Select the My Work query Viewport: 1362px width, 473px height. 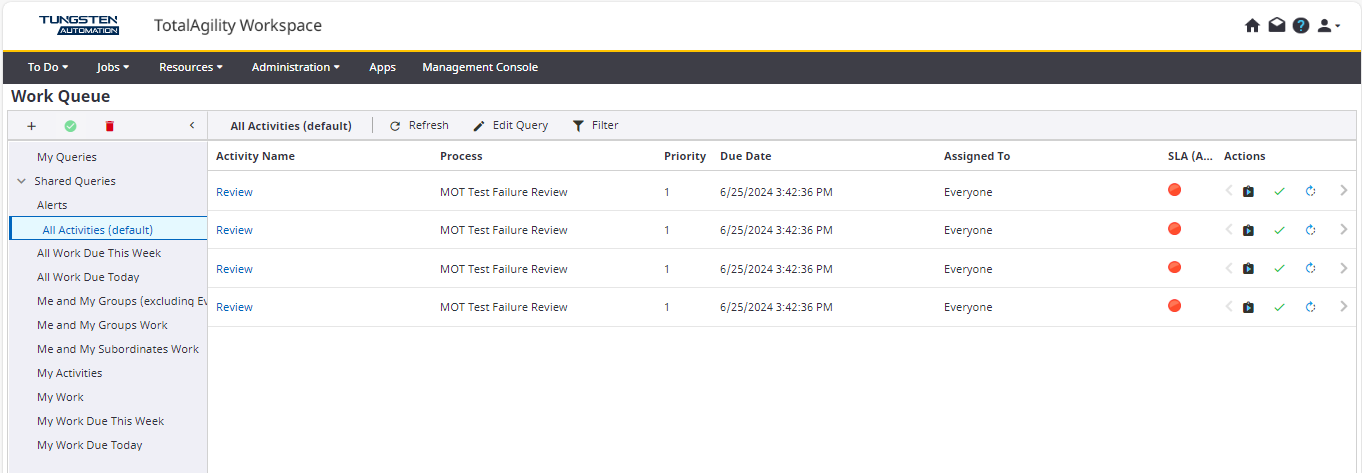tap(60, 397)
